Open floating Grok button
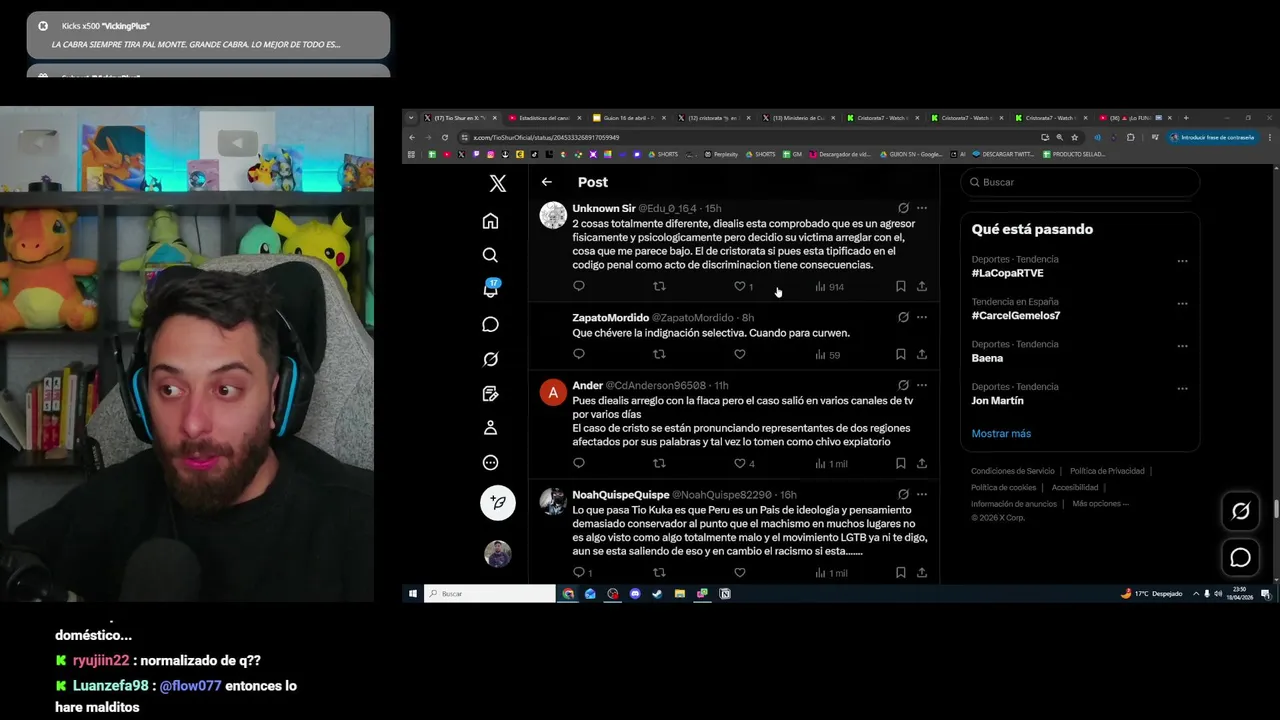Viewport: 1280px width, 720px height. point(1240,511)
